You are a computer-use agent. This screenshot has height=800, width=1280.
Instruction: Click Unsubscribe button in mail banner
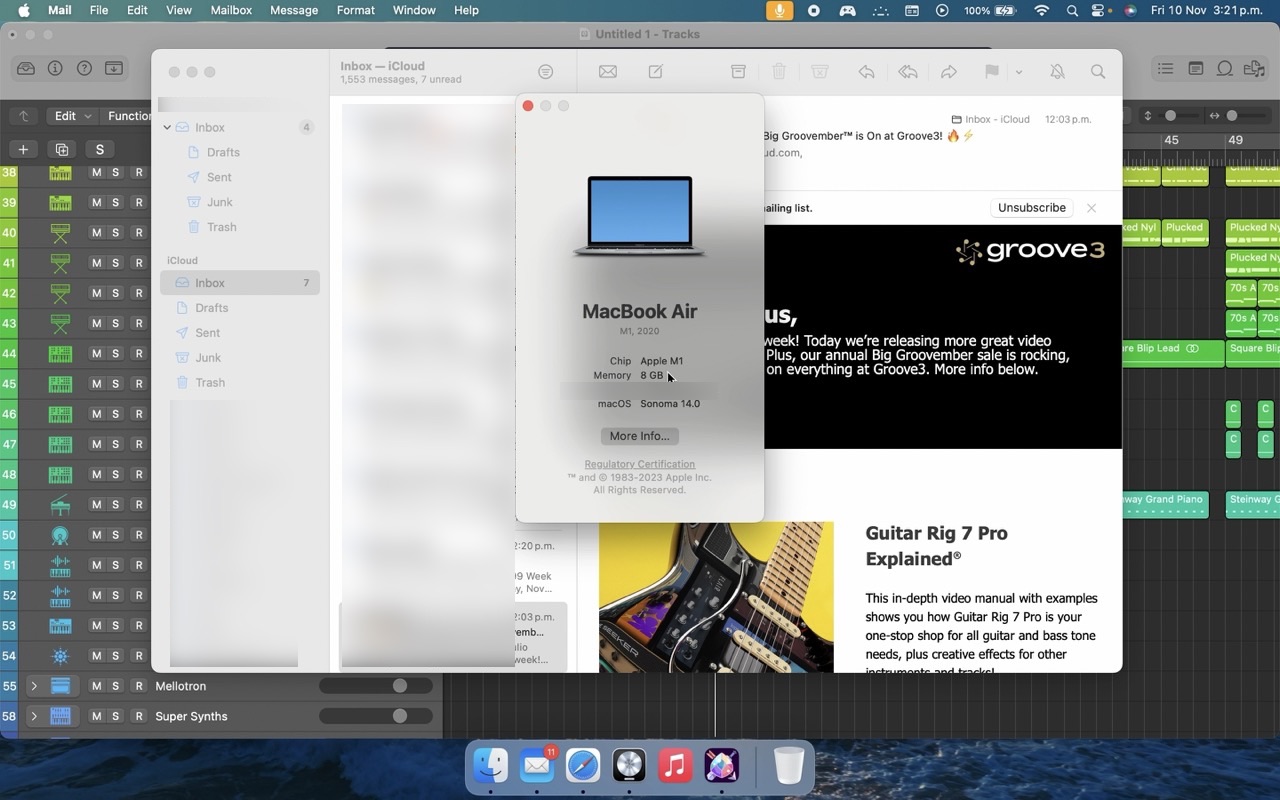tap(1031, 208)
